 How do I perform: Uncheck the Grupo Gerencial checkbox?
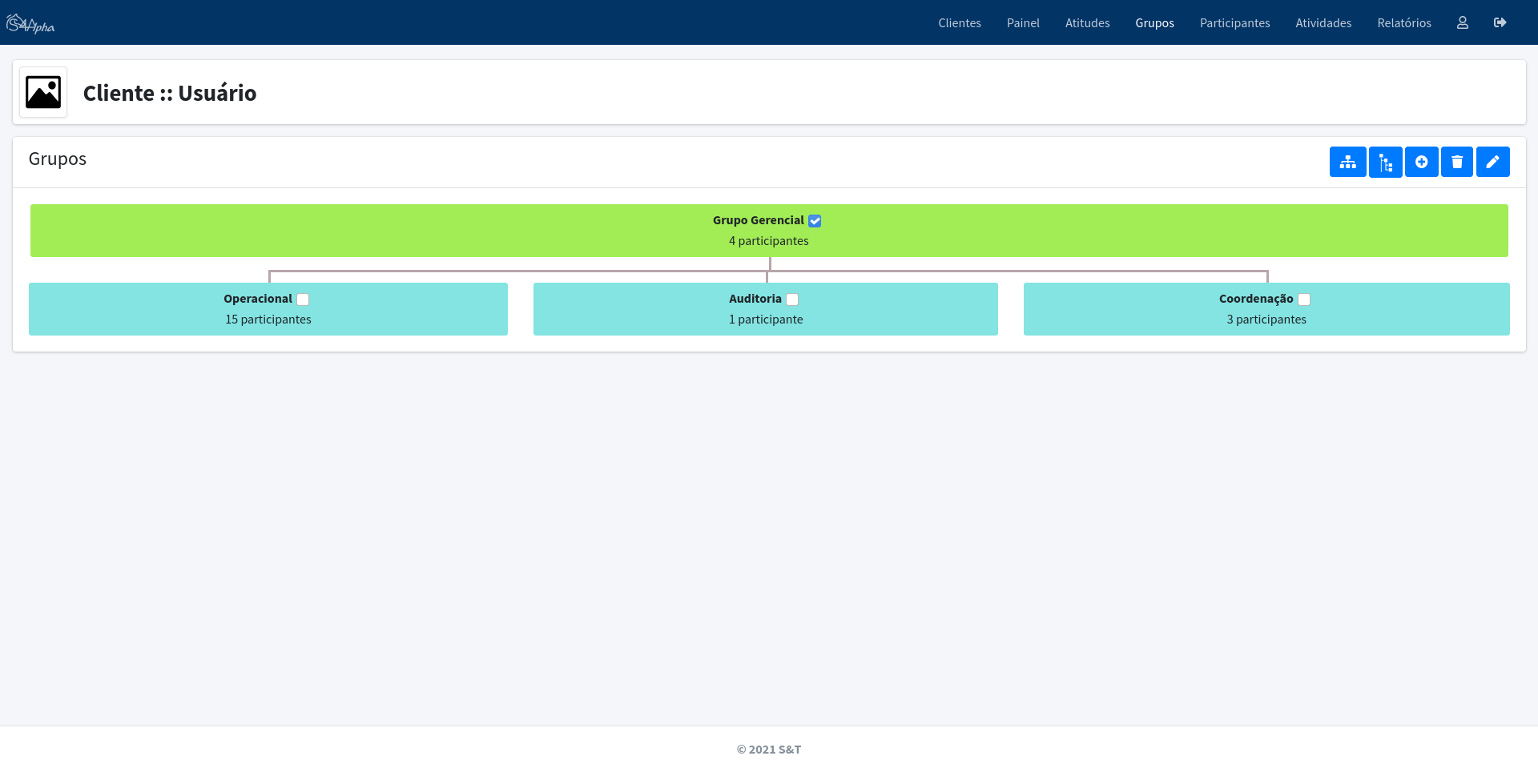pos(815,221)
